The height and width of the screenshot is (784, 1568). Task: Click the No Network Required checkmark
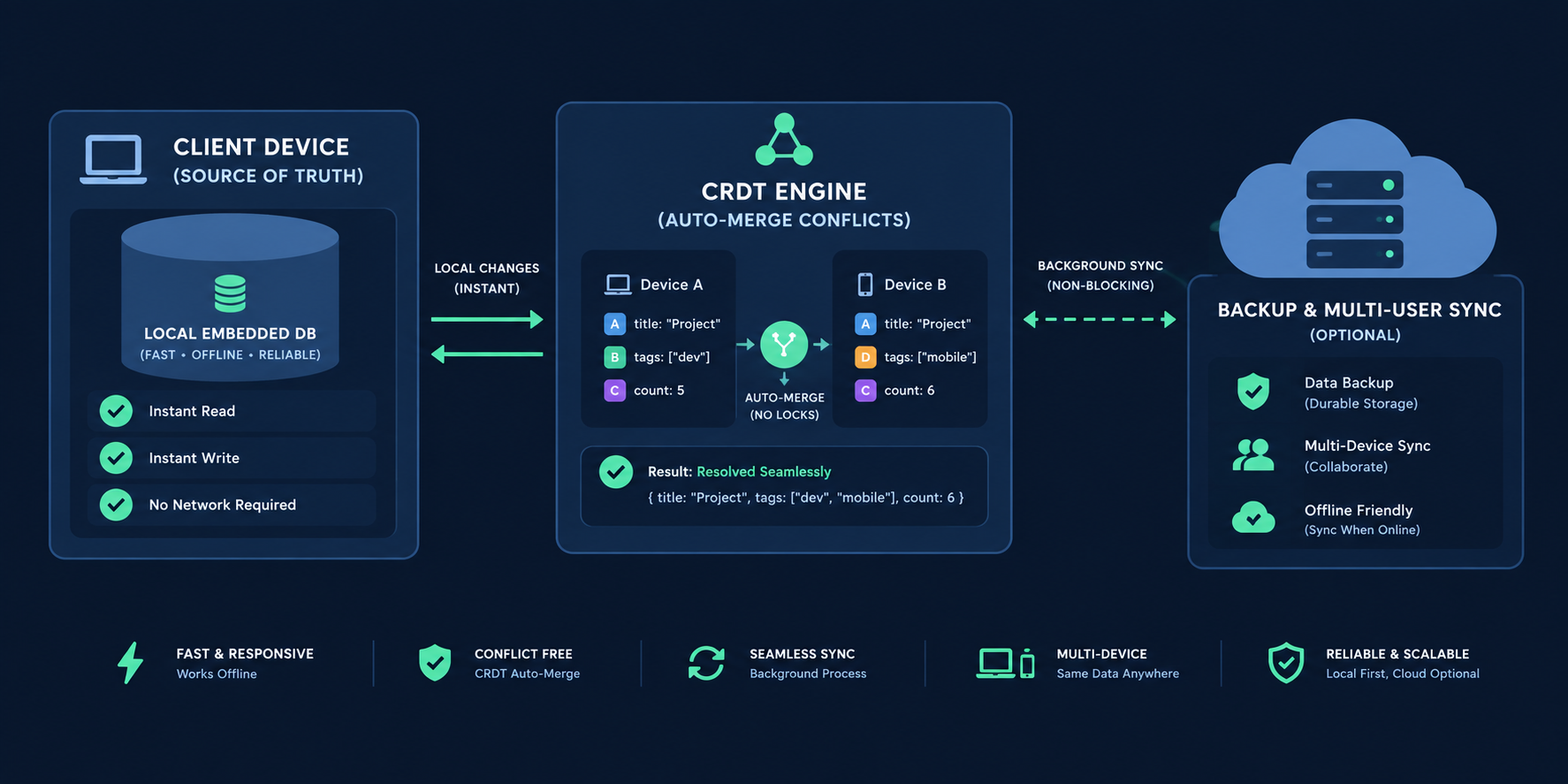(x=116, y=505)
